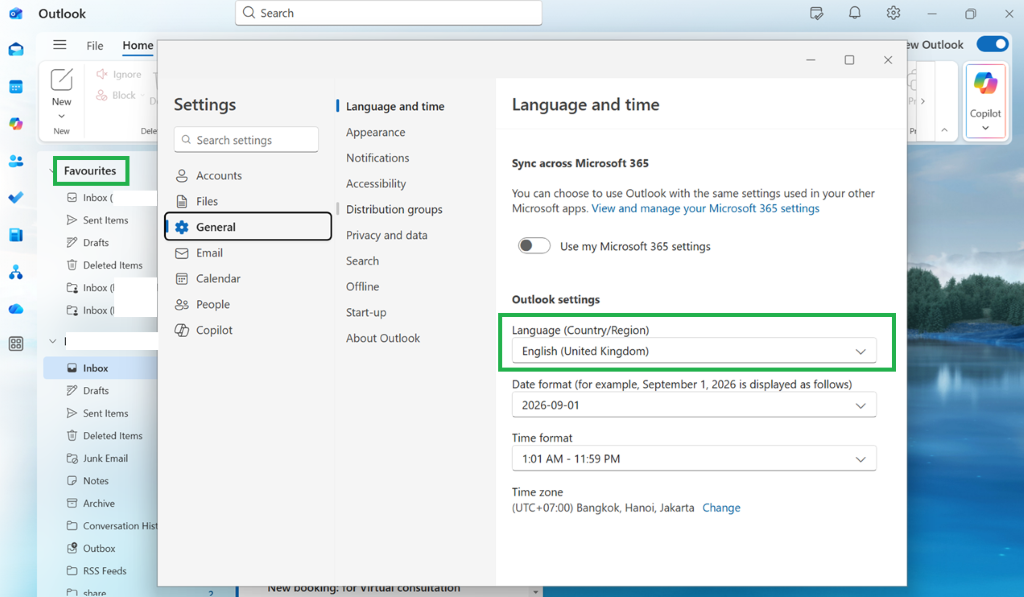Click the Change time zone link

point(721,508)
